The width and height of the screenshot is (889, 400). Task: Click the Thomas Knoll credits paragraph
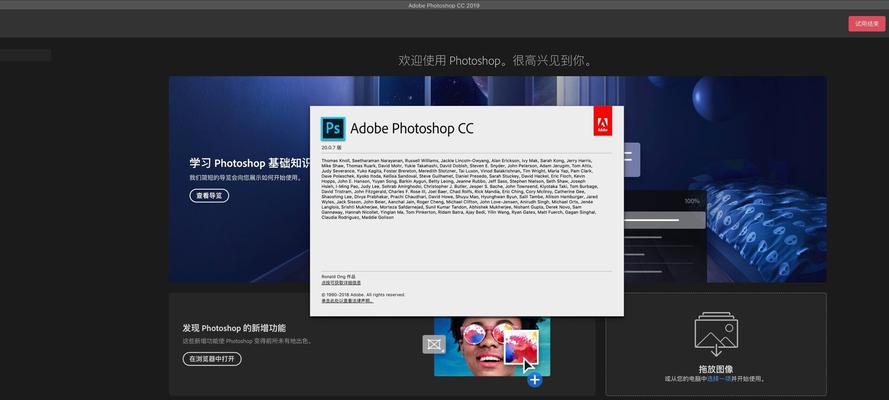459,189
